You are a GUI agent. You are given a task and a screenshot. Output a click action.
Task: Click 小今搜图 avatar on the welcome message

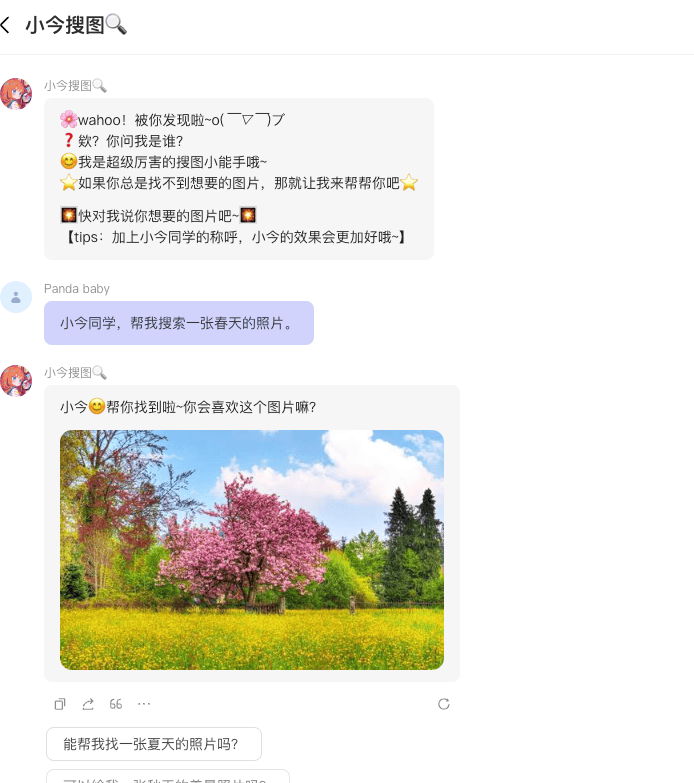(x=16, y=93)
